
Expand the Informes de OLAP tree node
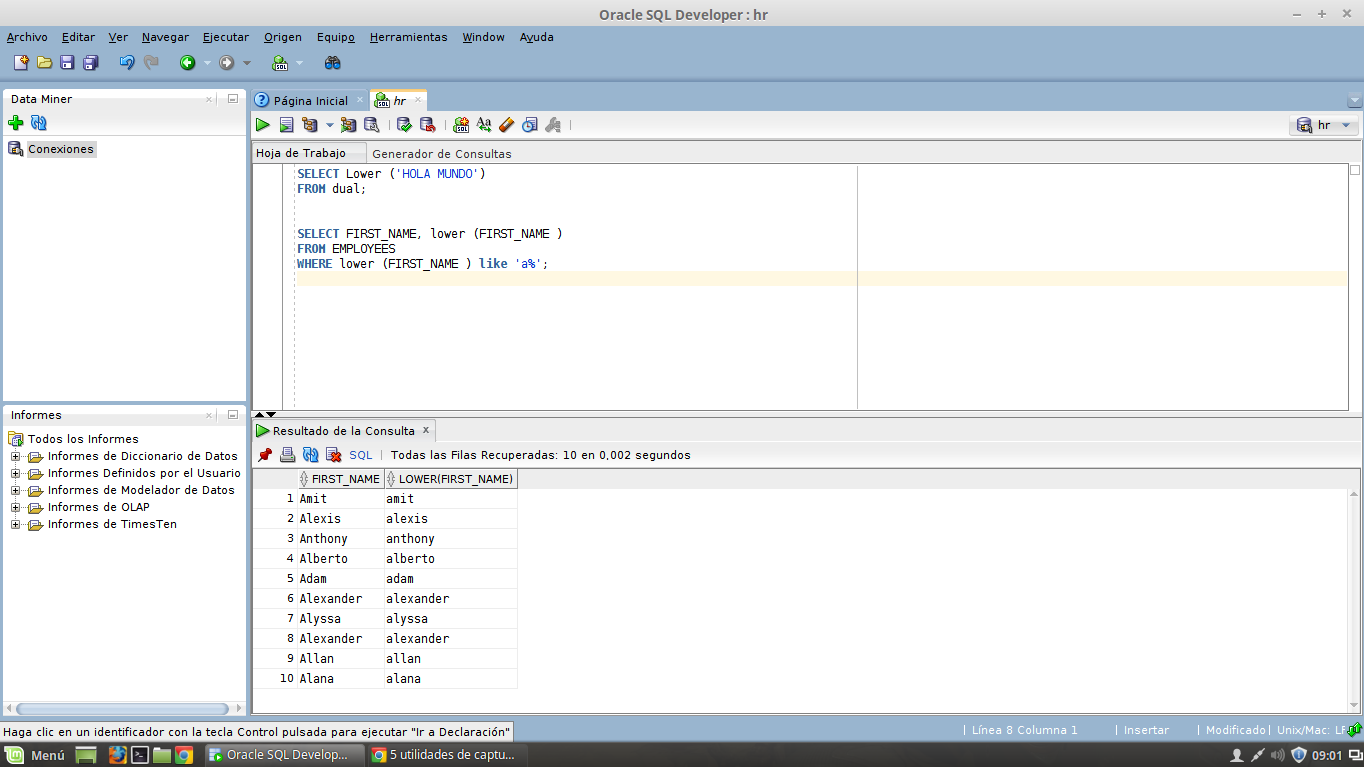(15, 508)
